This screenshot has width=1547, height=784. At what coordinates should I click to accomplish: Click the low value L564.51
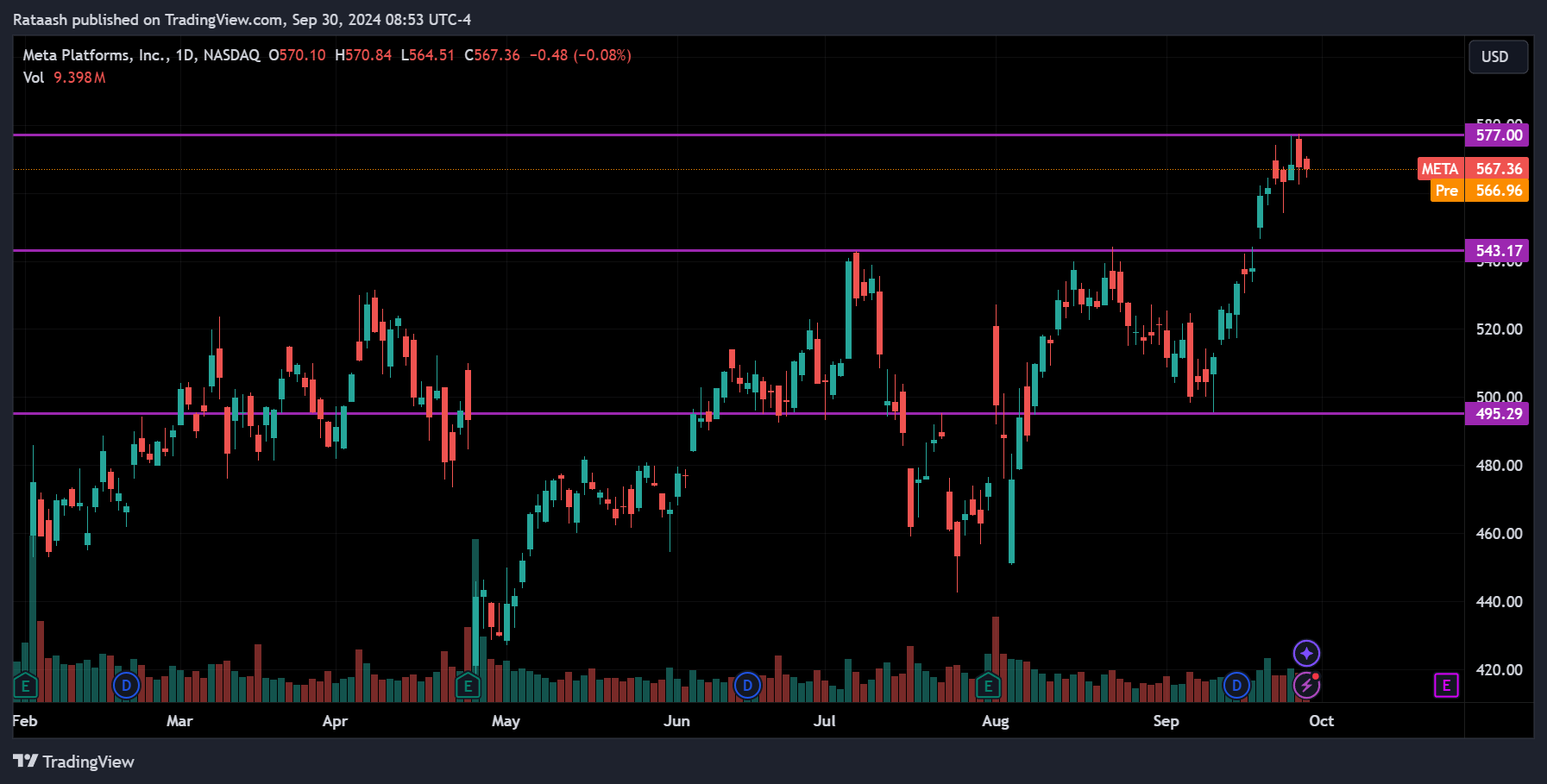[x=428, y=55]
